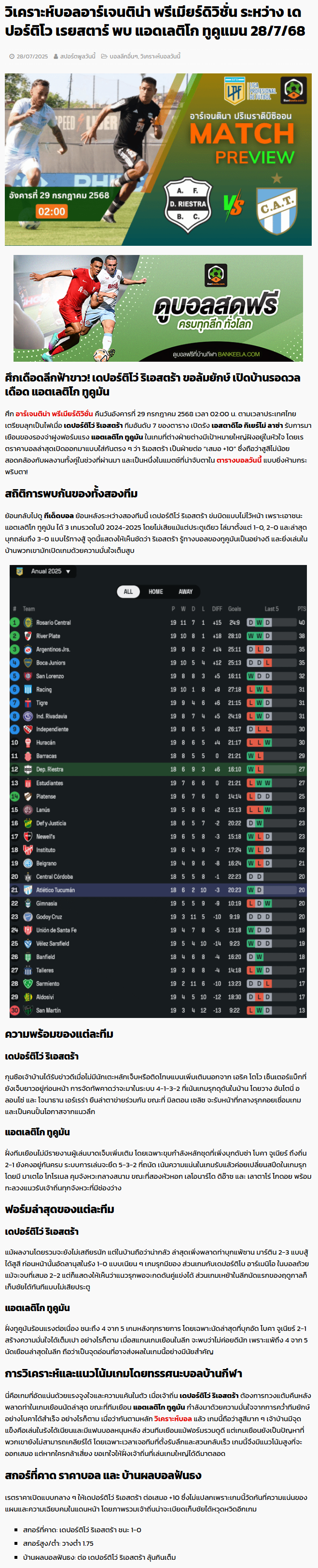Open the สปอร์ตพูลวันนี้ author link
Viewport: 318px width, 1568px height.
pyautogui.click(x=78, y=56)
